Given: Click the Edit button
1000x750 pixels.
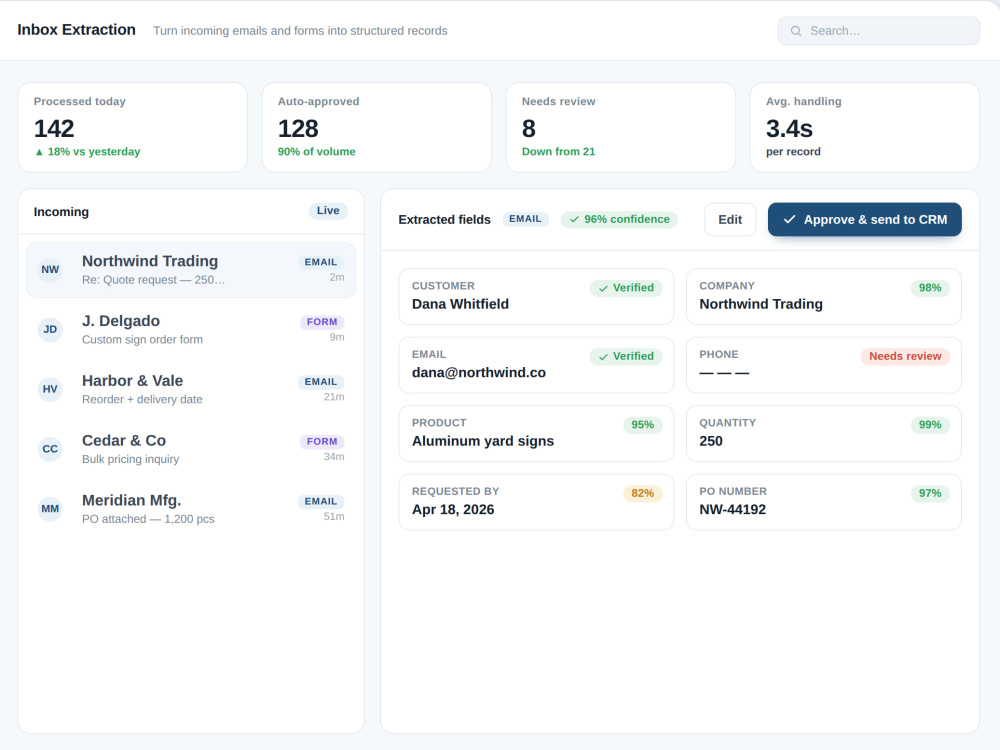Looking at the screenshot, I should click(730, 219).
